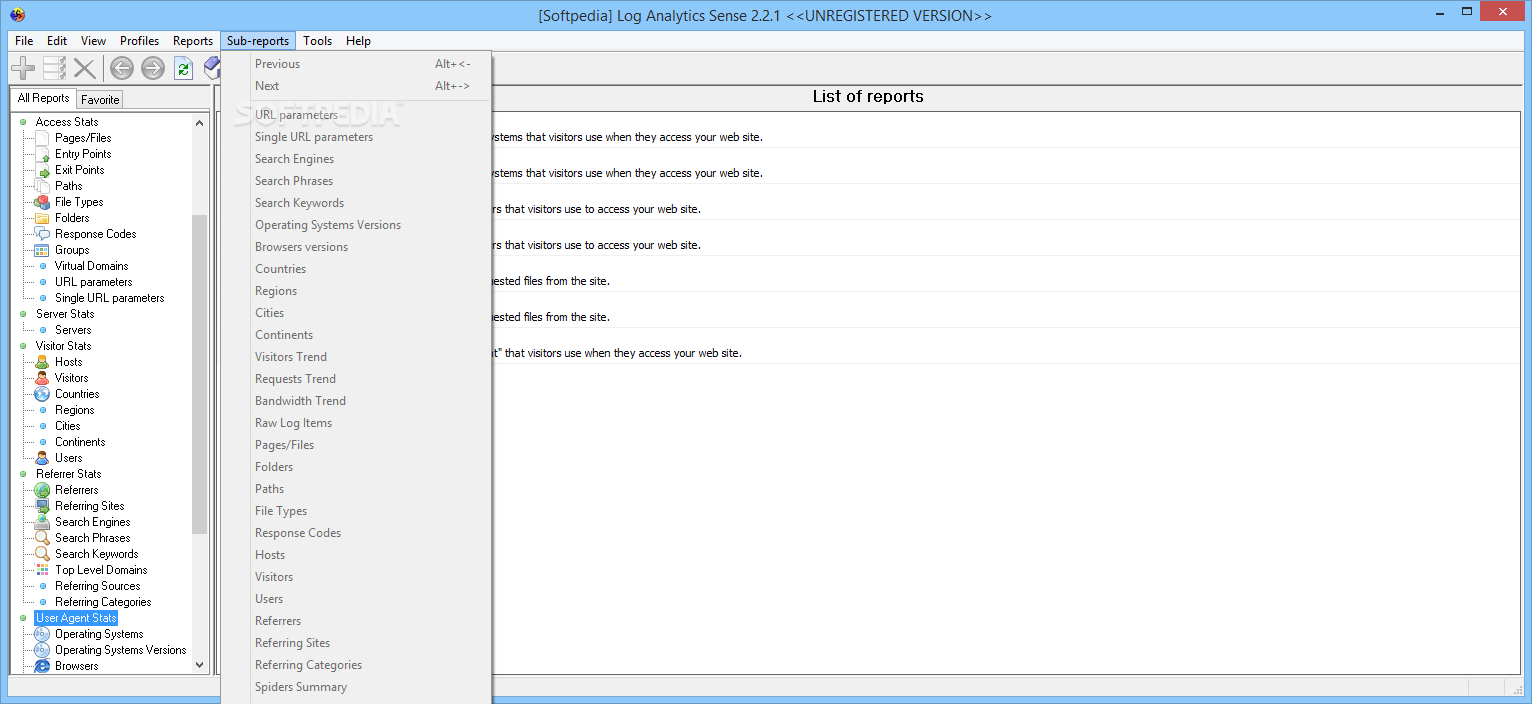This screenshot has height=704, width=1532.
Task: Click the Pages/Files document icon
Action: pos(42,138)
